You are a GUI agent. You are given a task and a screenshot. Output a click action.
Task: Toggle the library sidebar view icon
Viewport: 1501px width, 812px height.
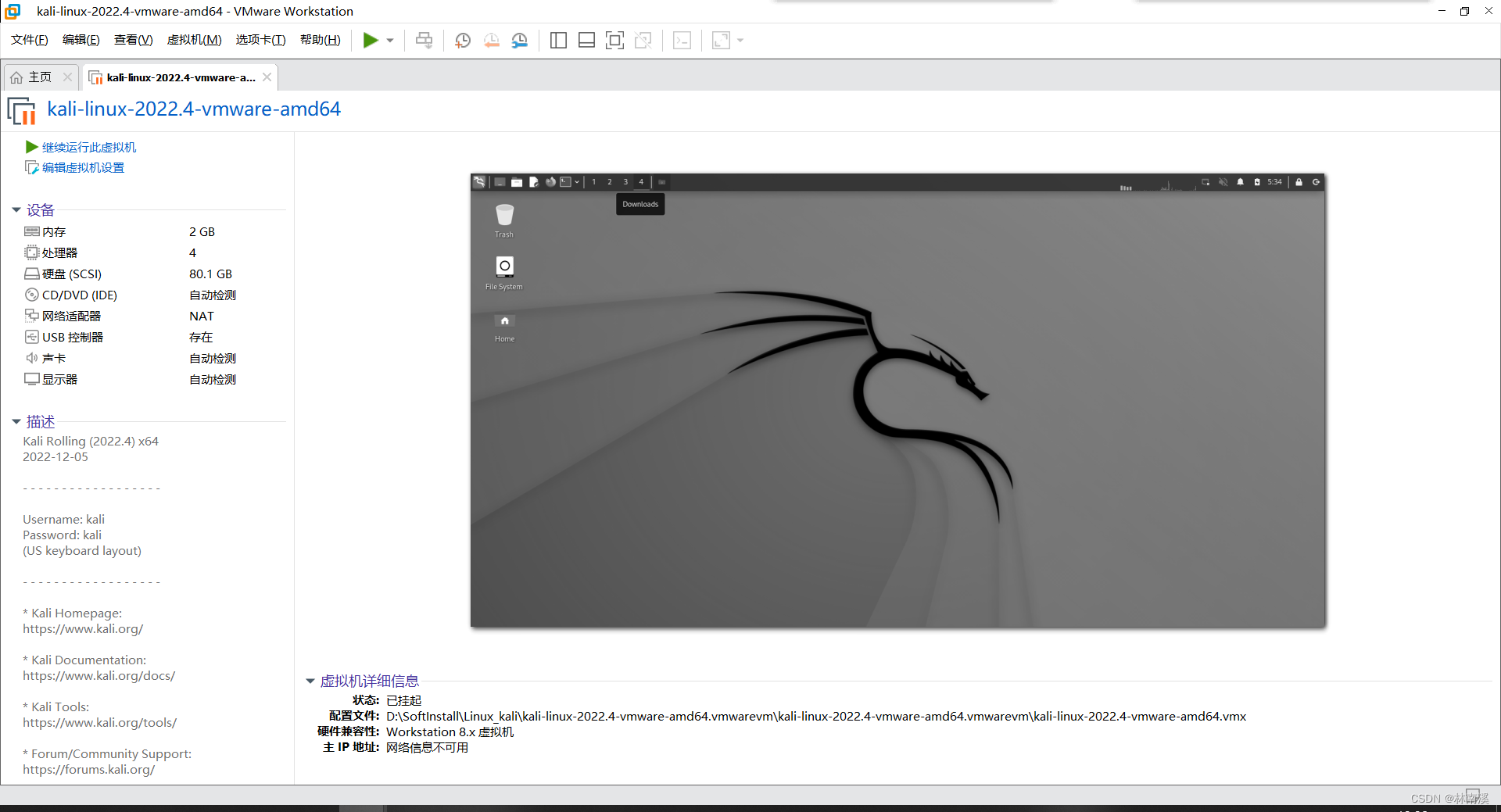[558, 40]
